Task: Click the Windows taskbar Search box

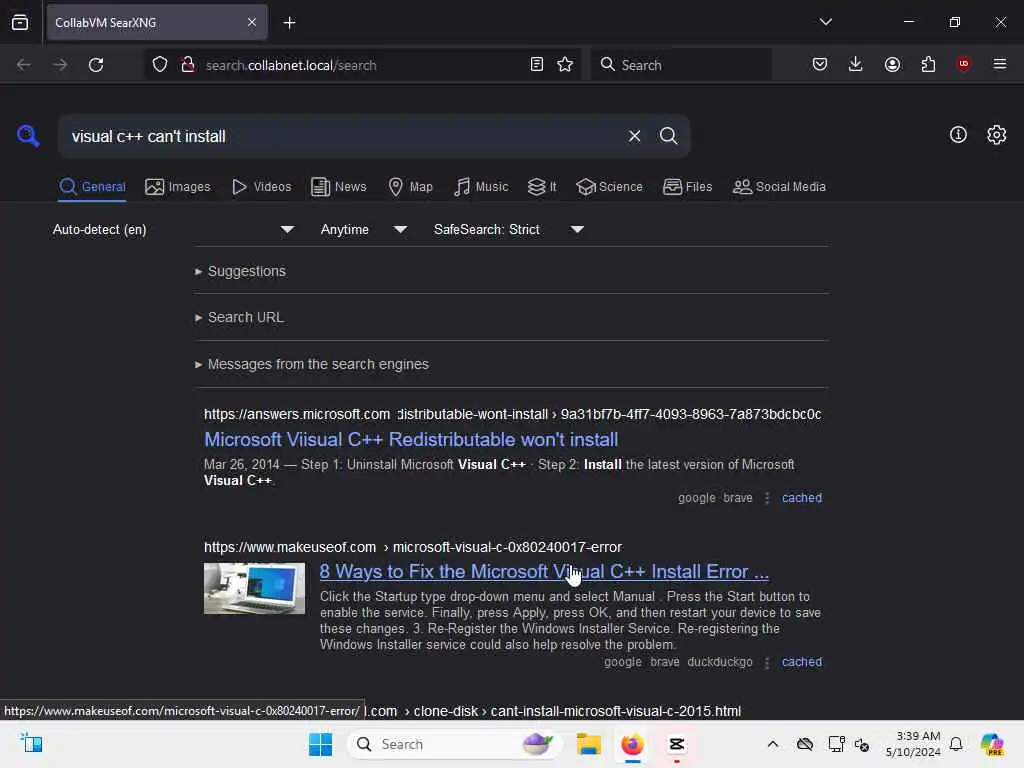Action: tap(455, 744)
